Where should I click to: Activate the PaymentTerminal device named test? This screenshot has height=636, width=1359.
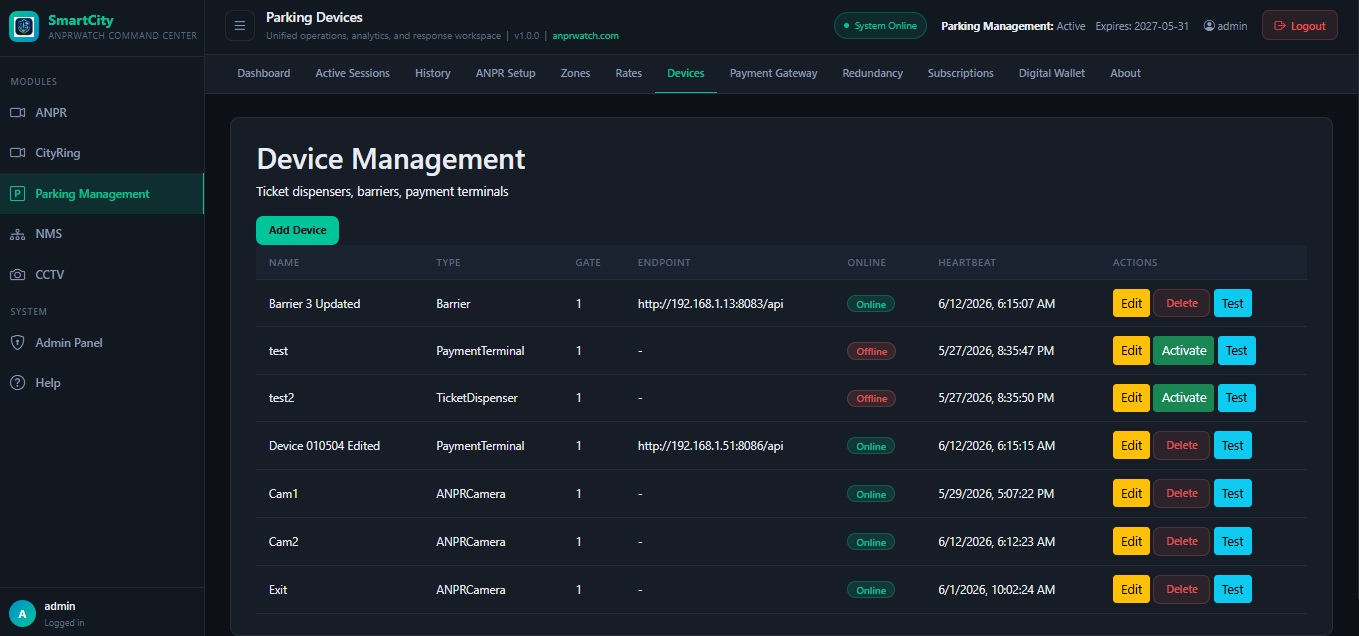click(x=1184, y=351)
